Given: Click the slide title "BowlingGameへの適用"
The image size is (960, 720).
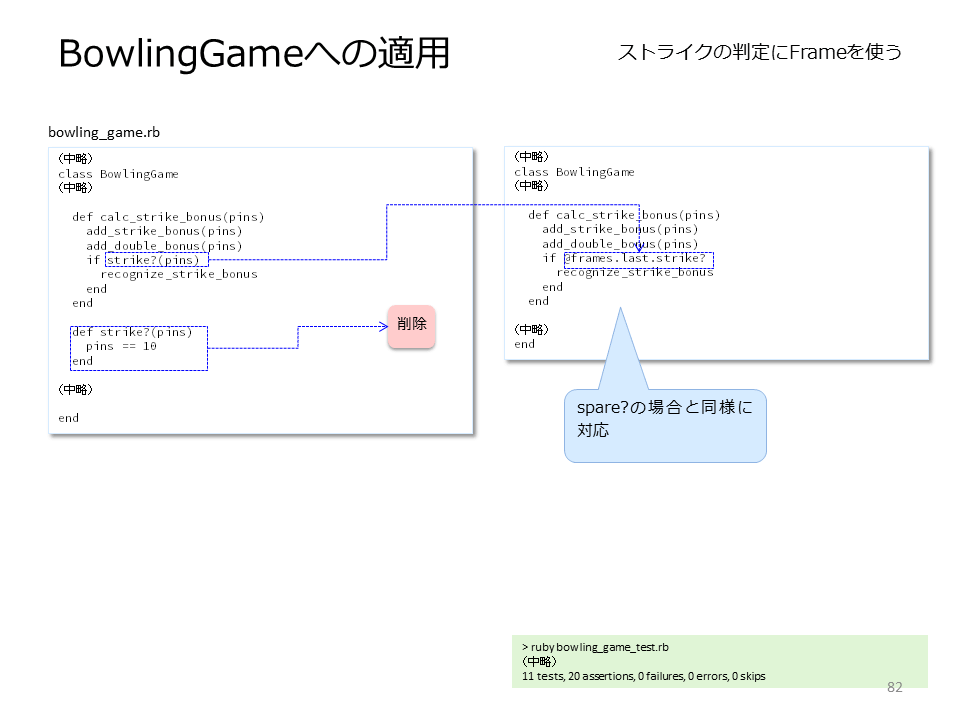Looking at the screenshot, I should pos(254,53).
